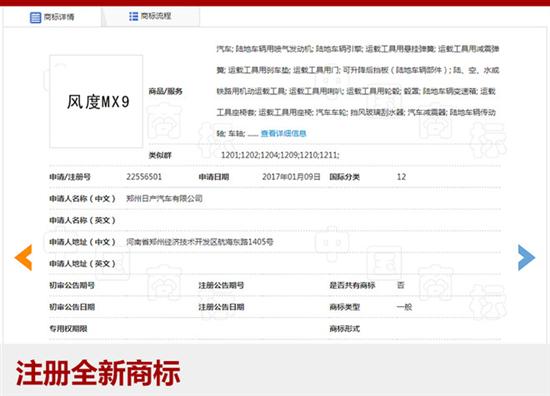The image size is (550, 396).
Task: Go to next record with blue arrow
Action: (526, 257)
